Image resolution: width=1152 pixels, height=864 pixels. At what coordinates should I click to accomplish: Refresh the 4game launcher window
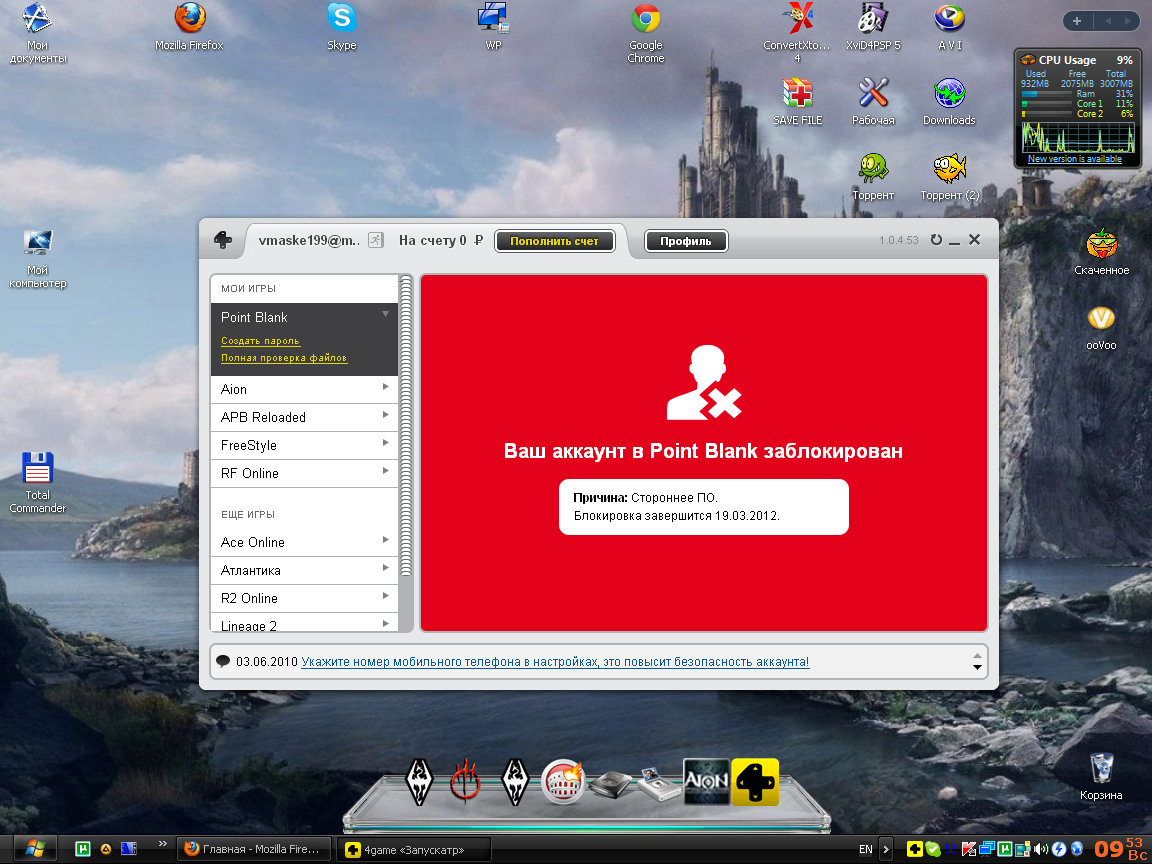point(936,240)
